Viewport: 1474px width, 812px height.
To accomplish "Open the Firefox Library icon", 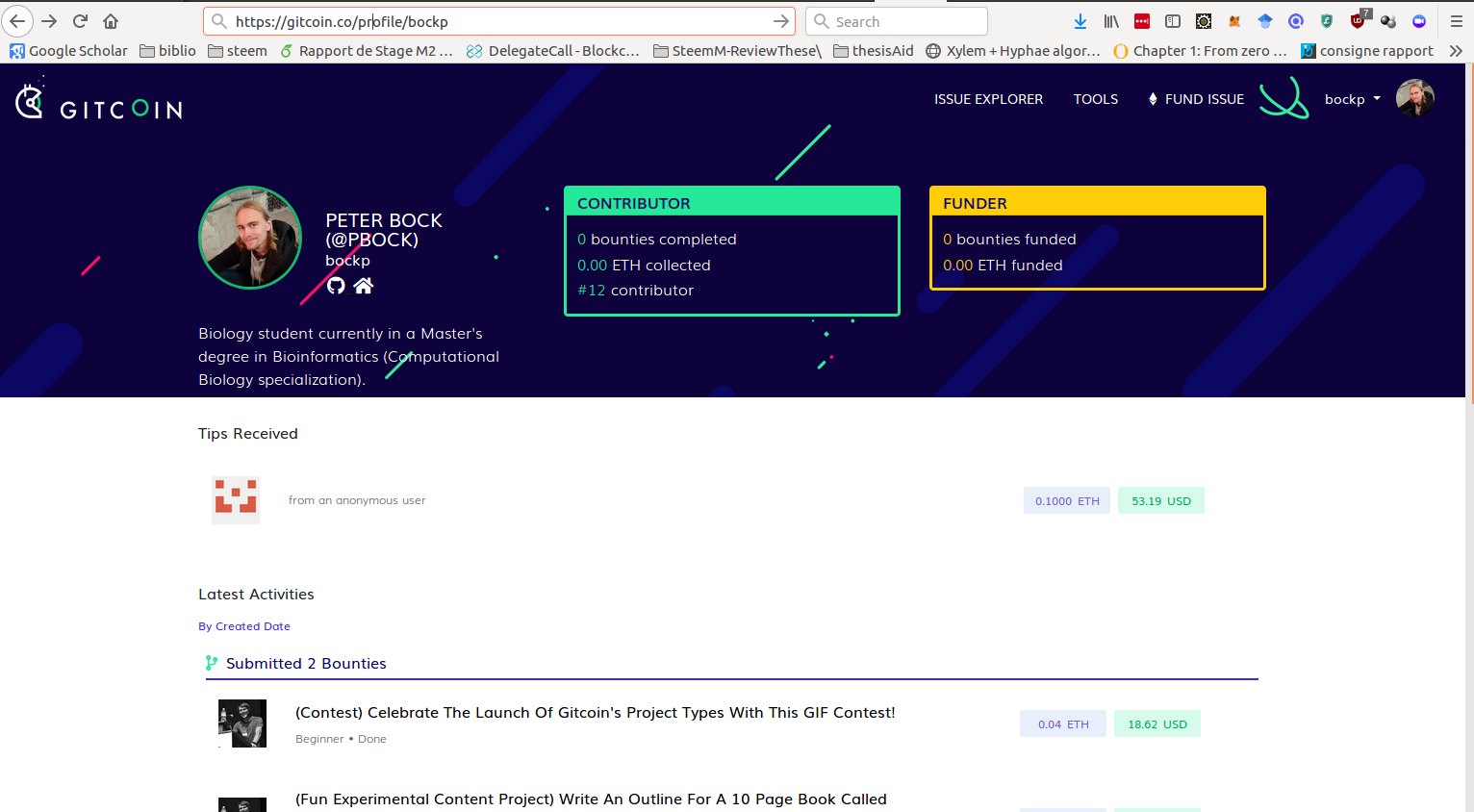I will click(x=1111, y=20).
